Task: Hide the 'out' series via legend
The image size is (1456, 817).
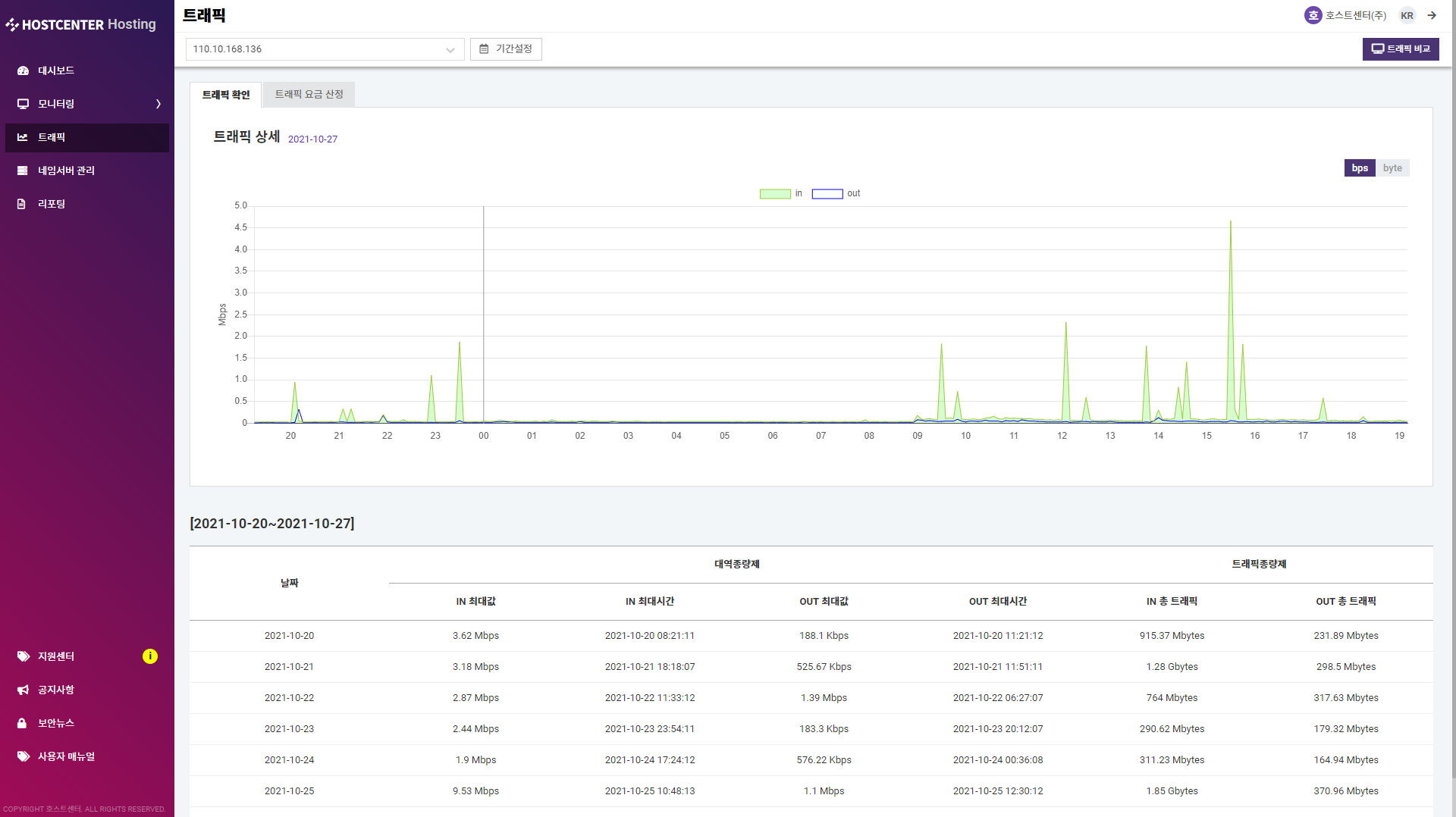Action: tap(827, 194)
